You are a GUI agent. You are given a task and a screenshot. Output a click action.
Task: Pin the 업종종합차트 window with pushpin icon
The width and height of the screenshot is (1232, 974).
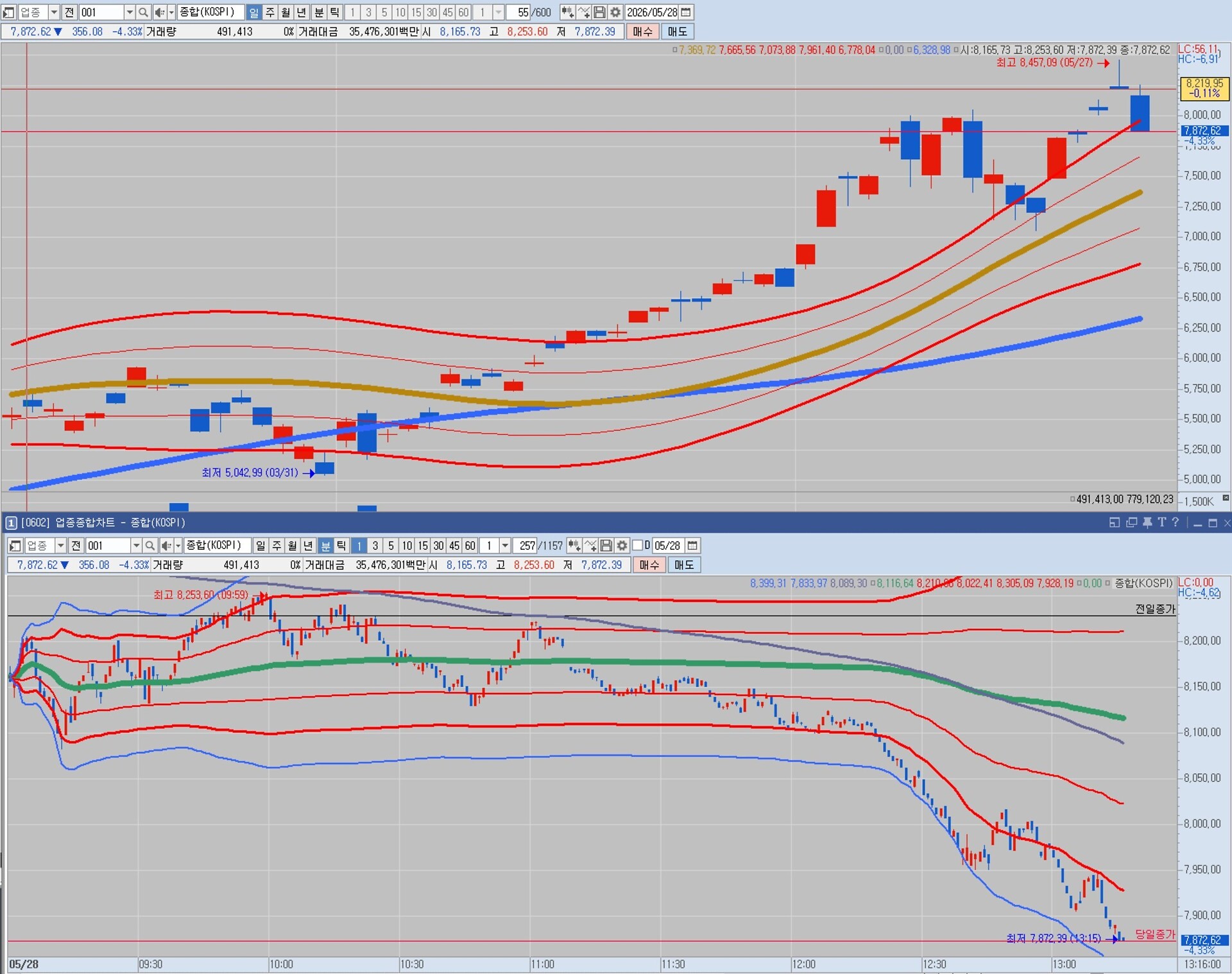[x=1147, y=522]
